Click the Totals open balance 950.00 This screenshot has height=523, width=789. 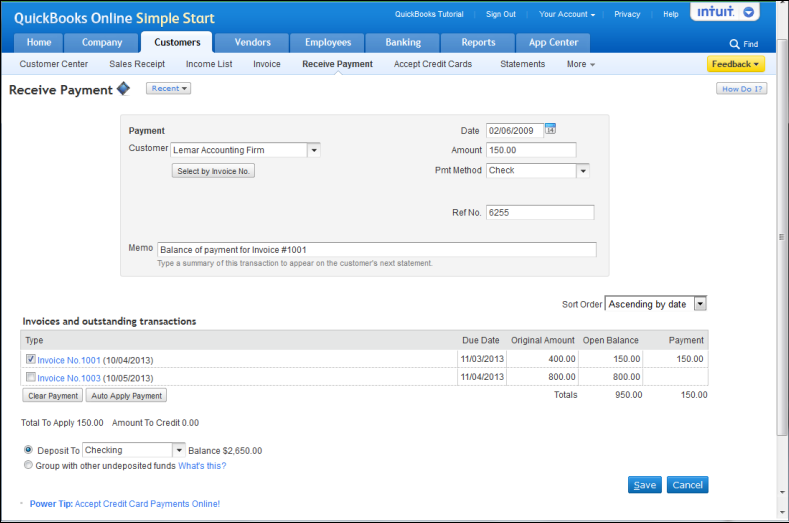coord(628,395)
